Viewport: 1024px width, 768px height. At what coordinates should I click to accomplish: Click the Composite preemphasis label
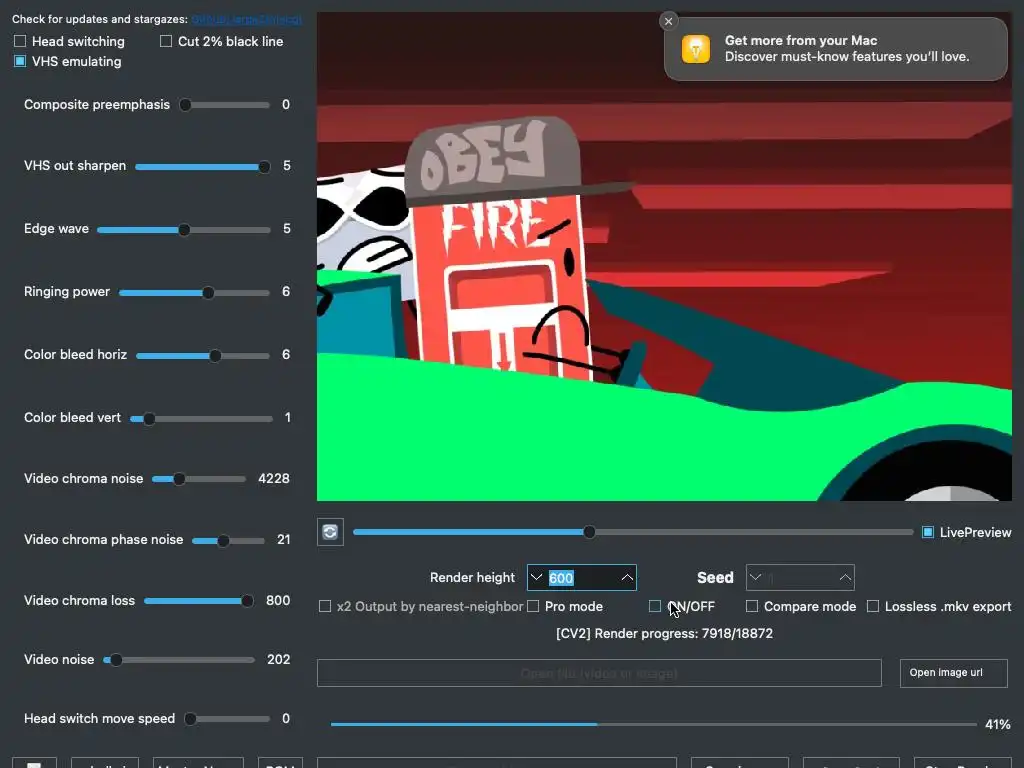(x=97, y=104)
